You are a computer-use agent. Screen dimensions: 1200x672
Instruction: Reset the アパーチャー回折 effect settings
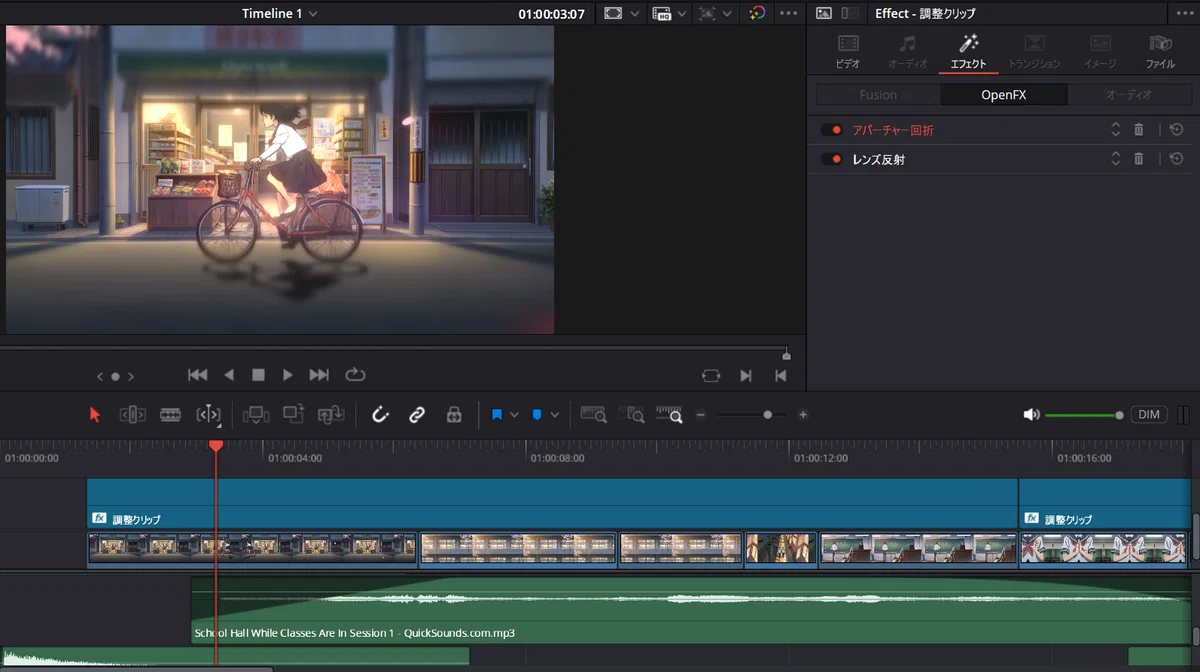click(1176, 130)
